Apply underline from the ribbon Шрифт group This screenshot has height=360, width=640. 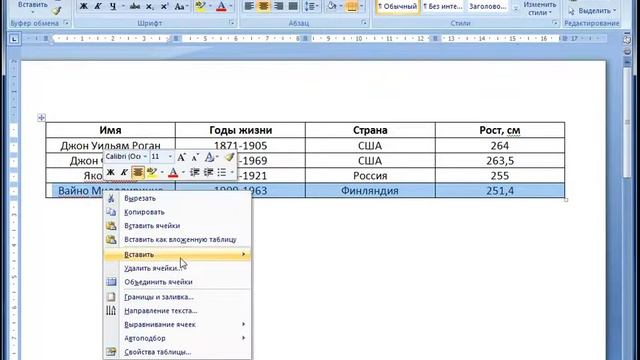pyautogui.click(x=113, y=6)
